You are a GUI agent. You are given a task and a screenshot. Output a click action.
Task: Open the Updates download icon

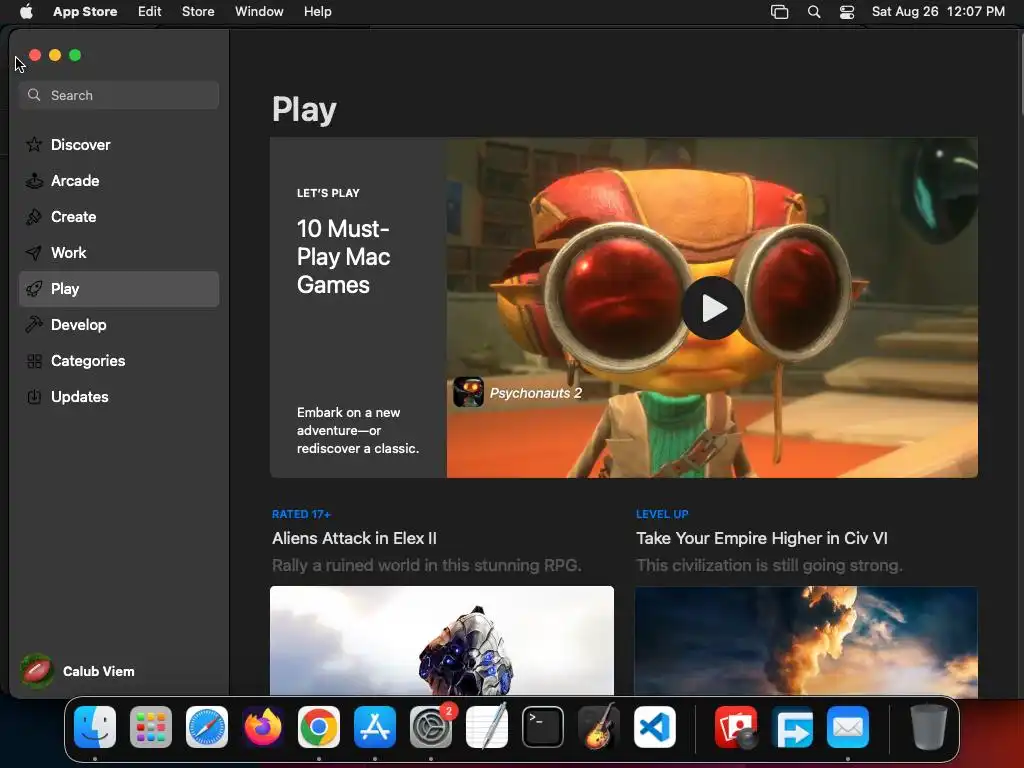click(34, 396)
